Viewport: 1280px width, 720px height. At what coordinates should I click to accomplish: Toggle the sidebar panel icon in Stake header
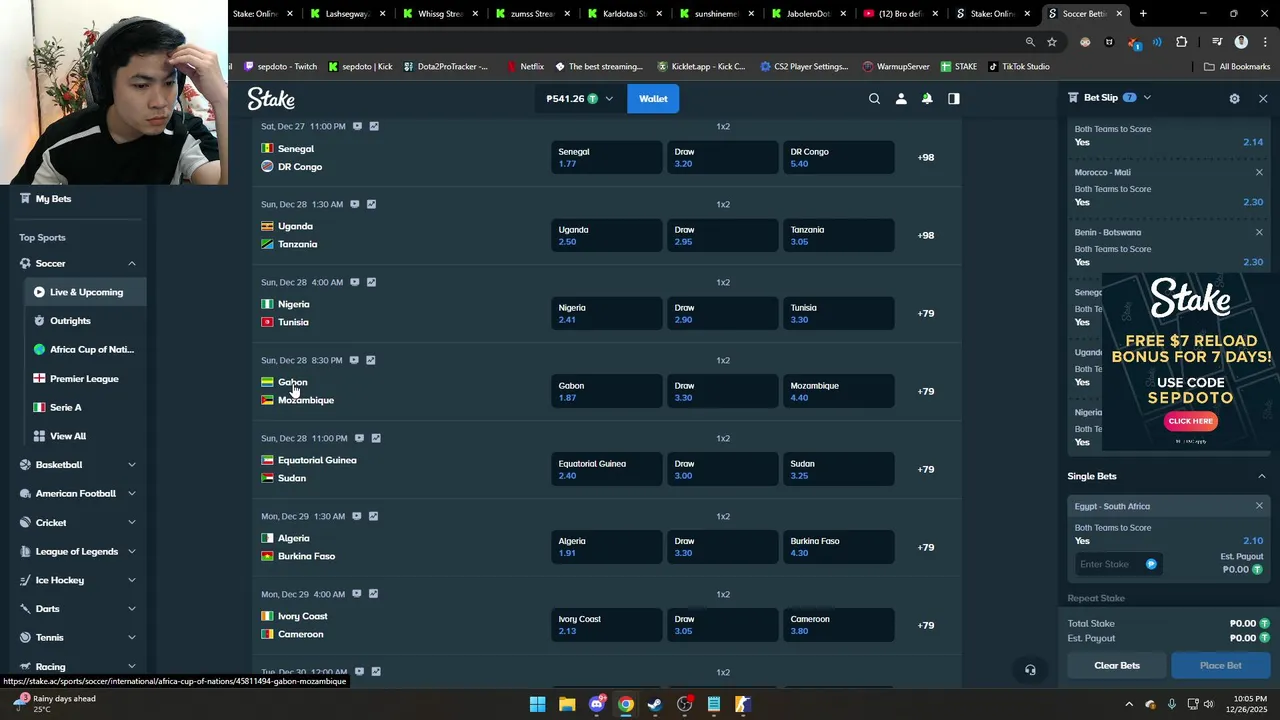pyautogui.click(x=954, y=99)
